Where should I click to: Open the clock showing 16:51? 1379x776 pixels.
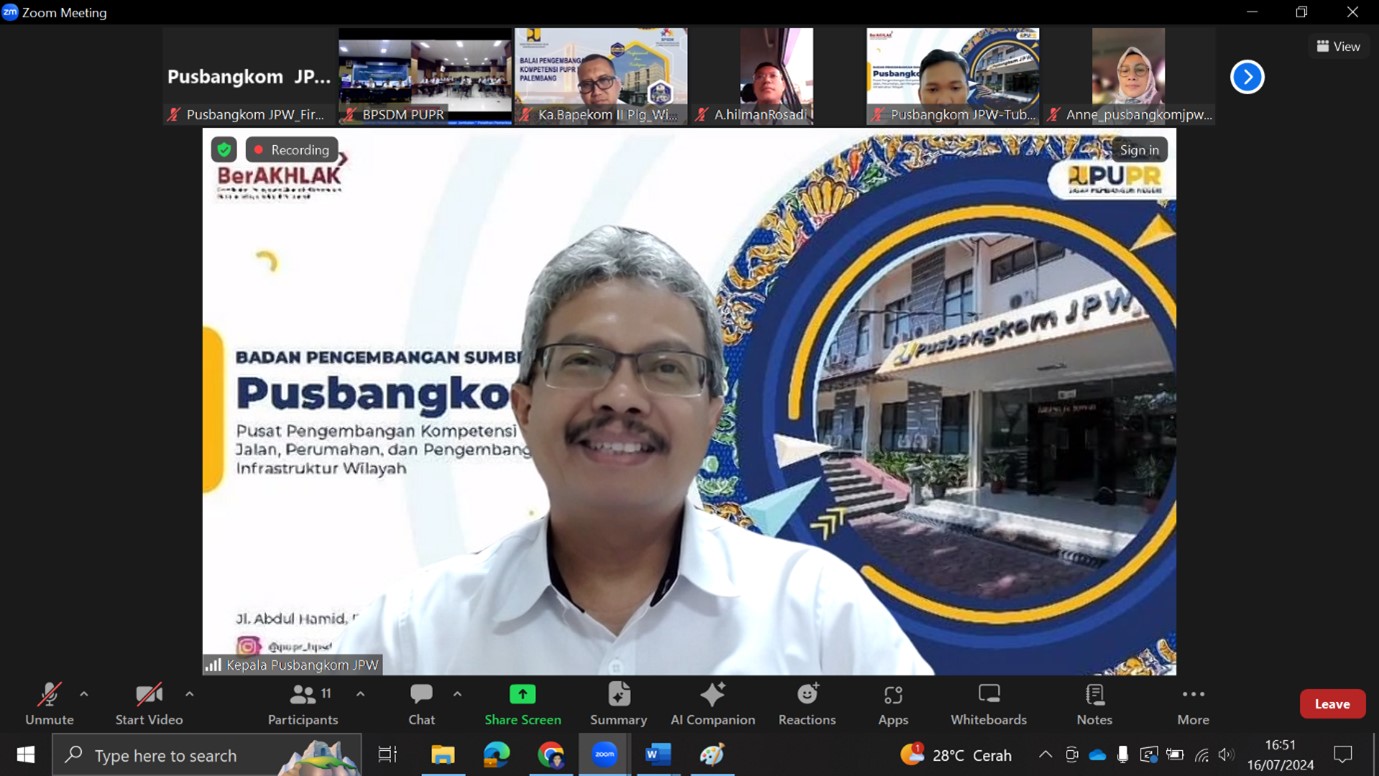click(1280, 755)
